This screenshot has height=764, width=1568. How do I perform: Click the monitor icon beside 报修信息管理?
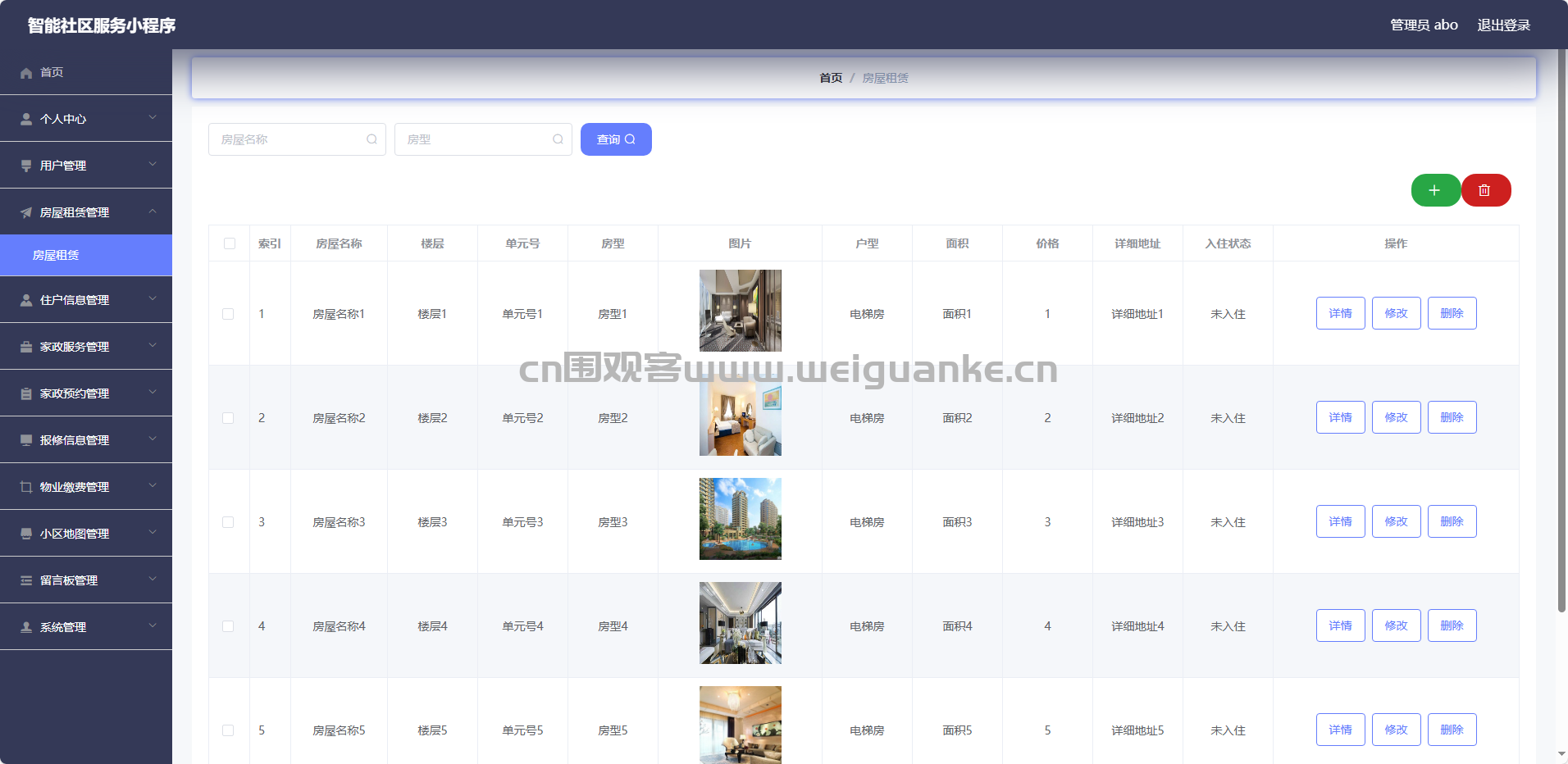point(26,440)
